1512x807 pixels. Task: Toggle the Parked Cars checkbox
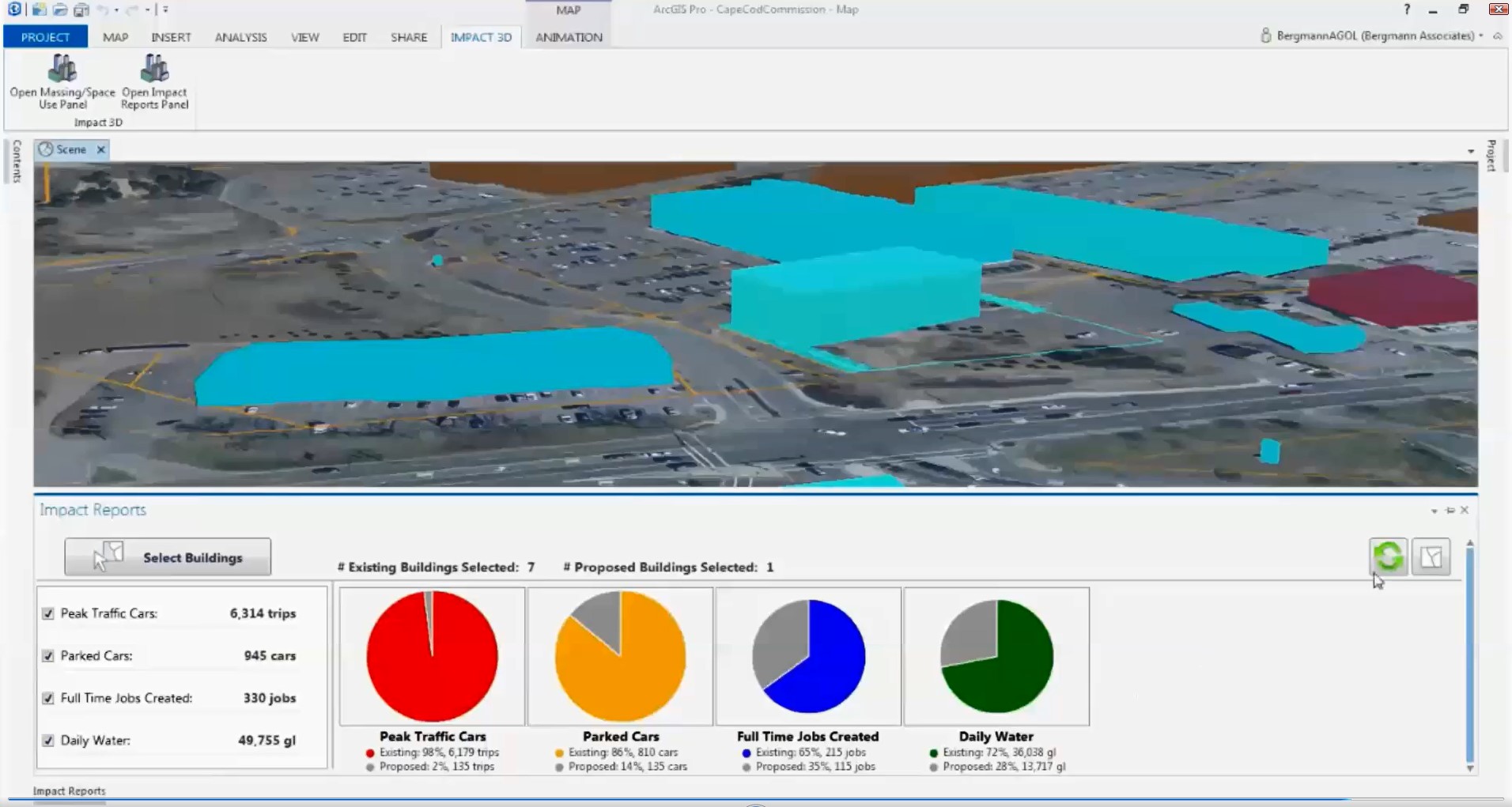click(48, 656)
